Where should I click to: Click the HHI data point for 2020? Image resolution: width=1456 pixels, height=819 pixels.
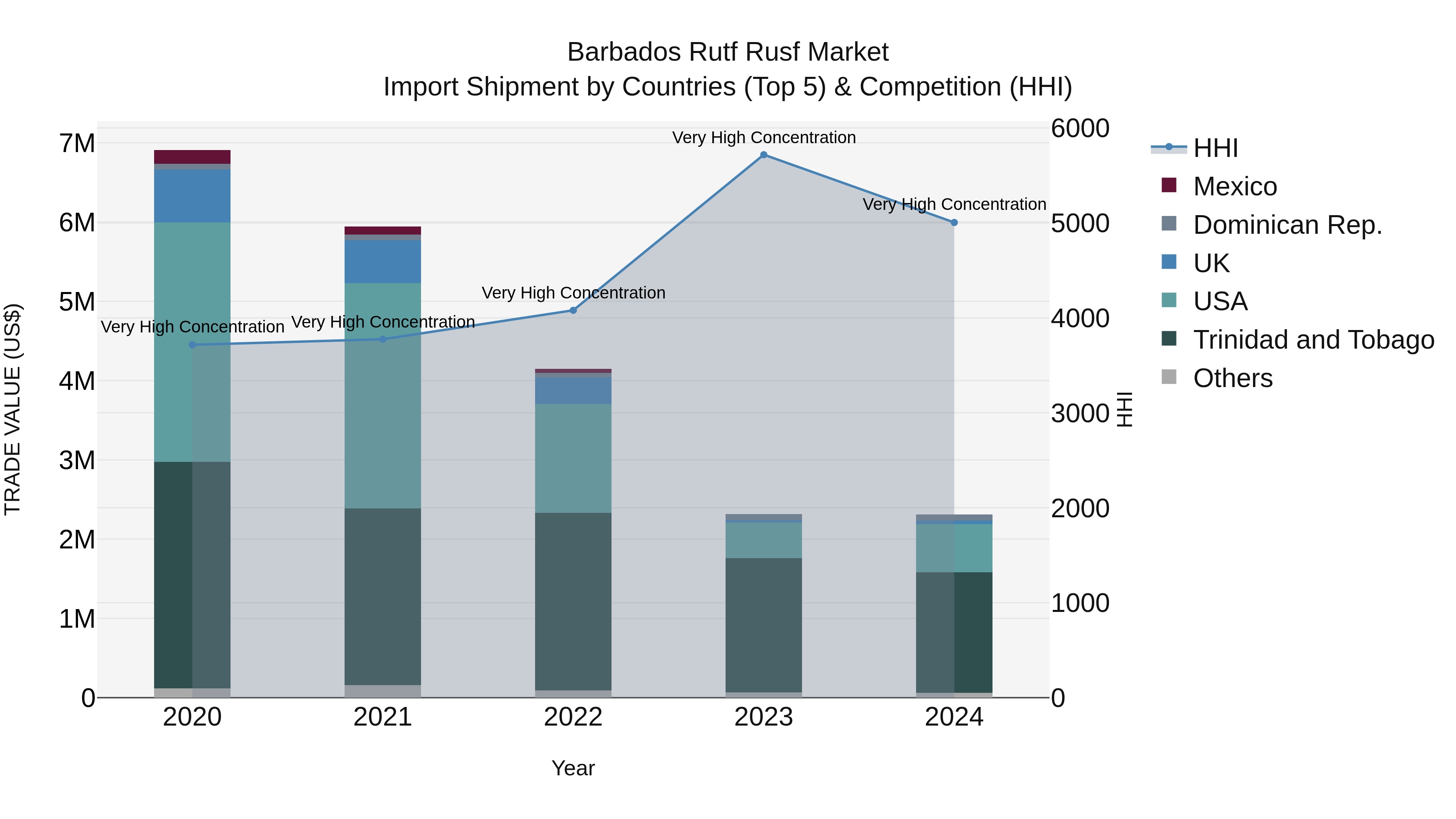click(192, 345)
